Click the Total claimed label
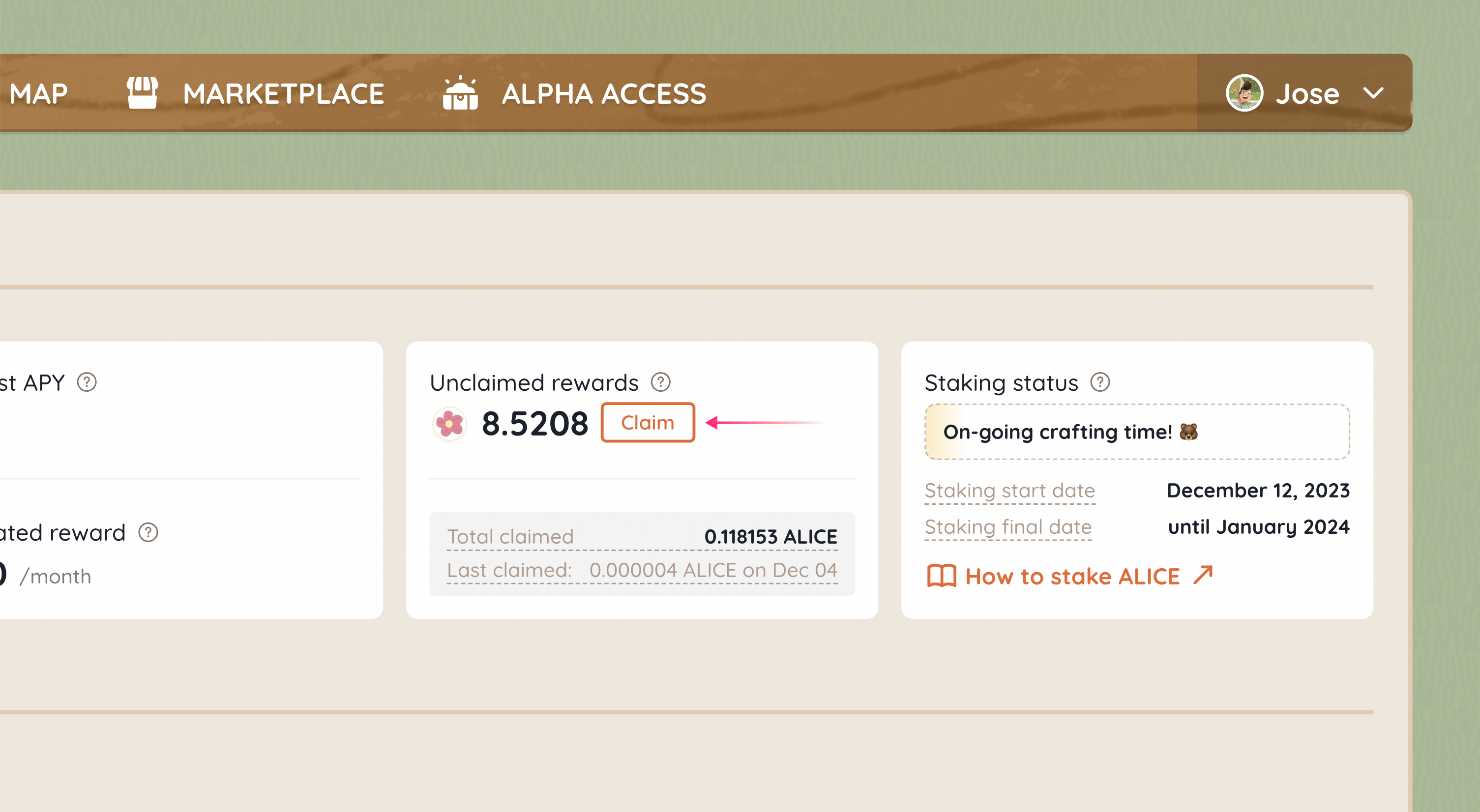Screen dimensions: 1480x812 (510, 536)
